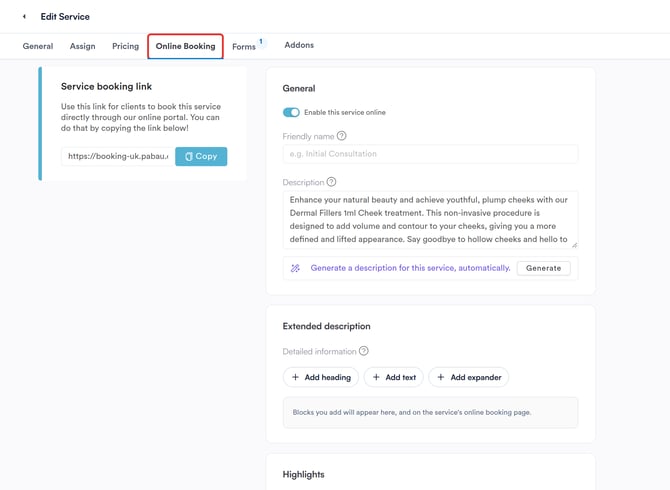Grab the Description textarea resize handle

(x=574, y=245)
